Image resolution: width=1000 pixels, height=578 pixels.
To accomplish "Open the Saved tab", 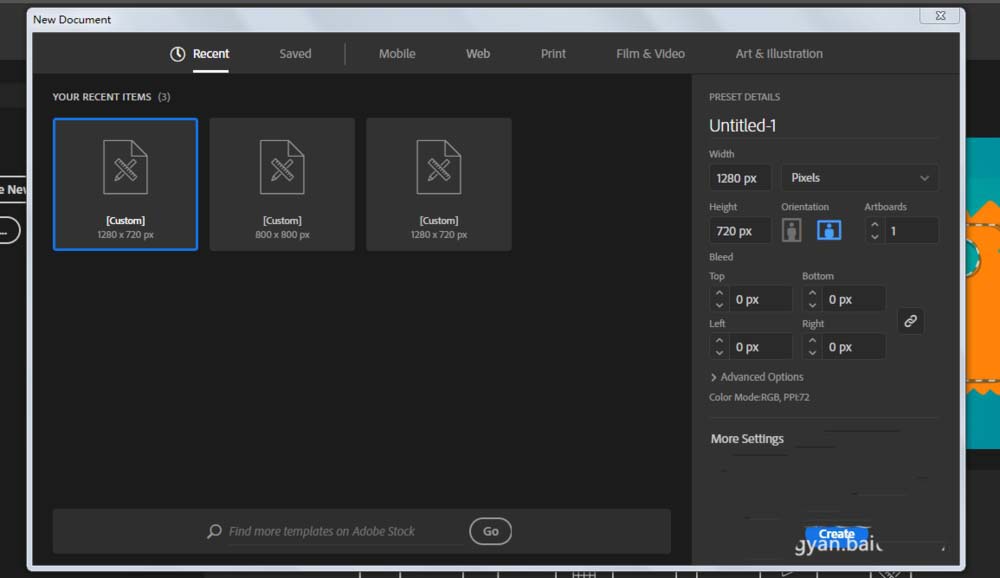I will [x=295, y=54].
